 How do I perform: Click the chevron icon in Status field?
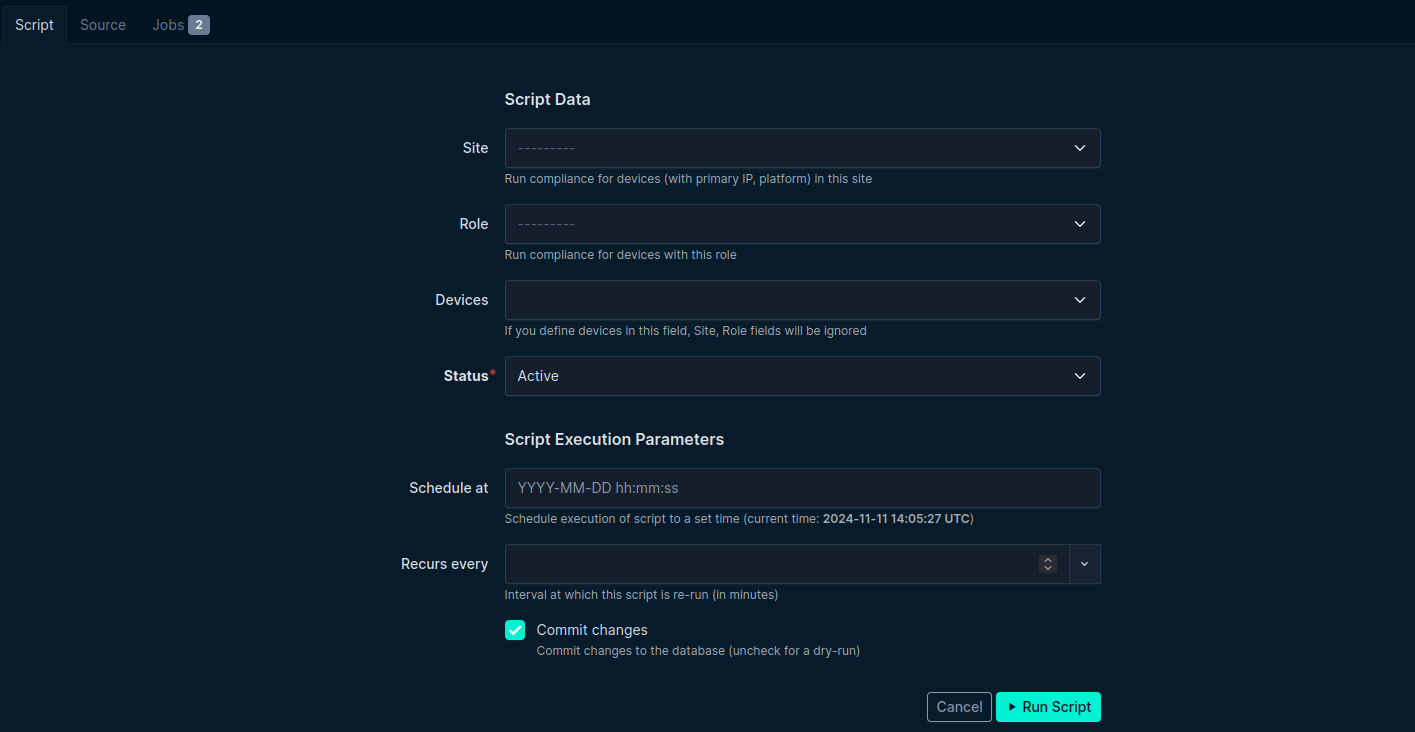[1080, 376]
